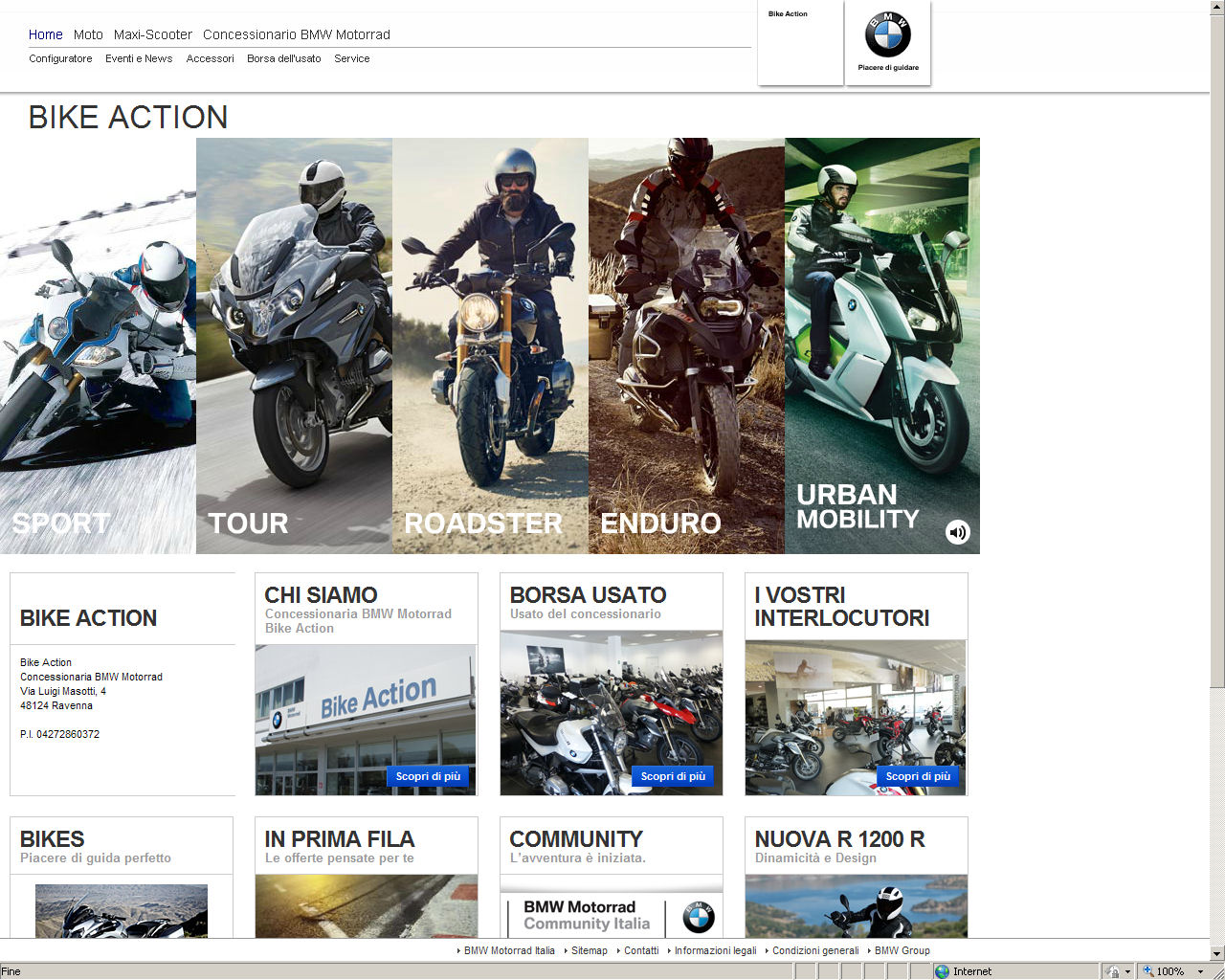The width and height of the screenshot is (1225, 980).
Task: Open the security options dropdown arrow
Action: point(1127,971)
